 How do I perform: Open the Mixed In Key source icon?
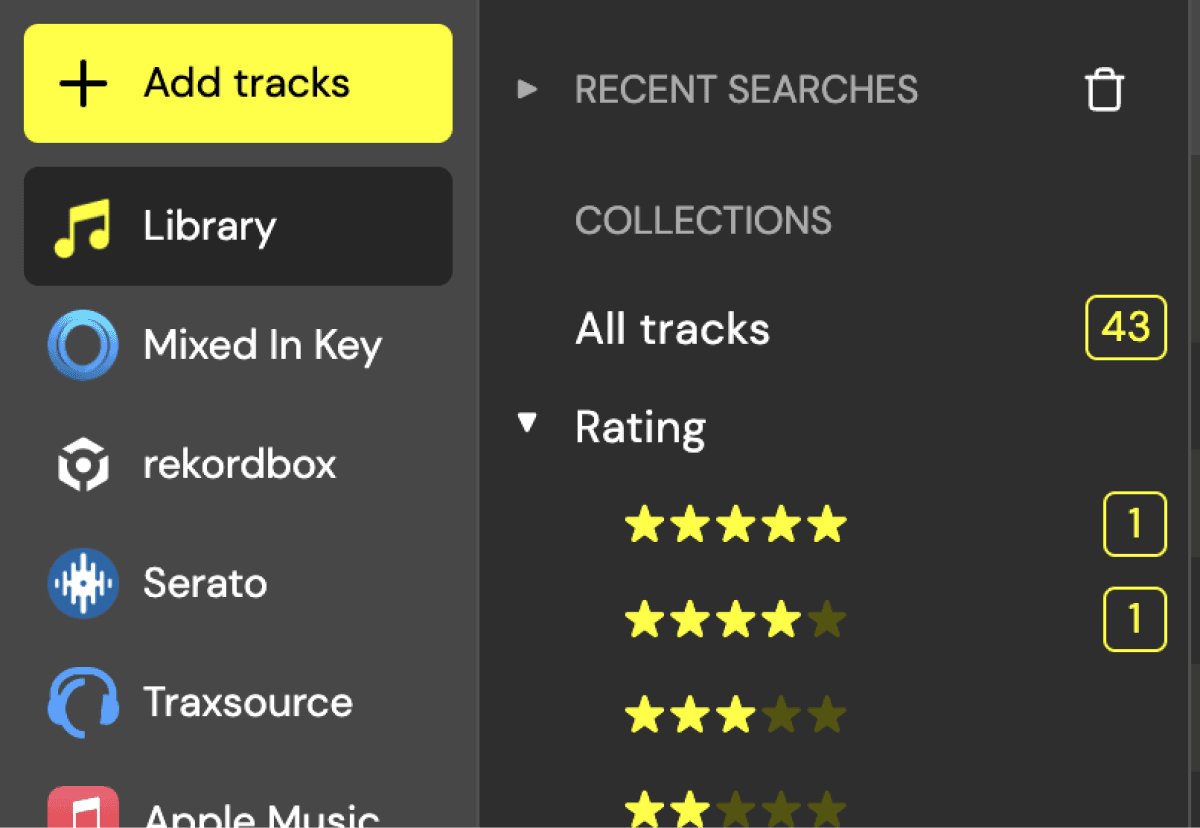pyautogui.click(x=83, y=345)
